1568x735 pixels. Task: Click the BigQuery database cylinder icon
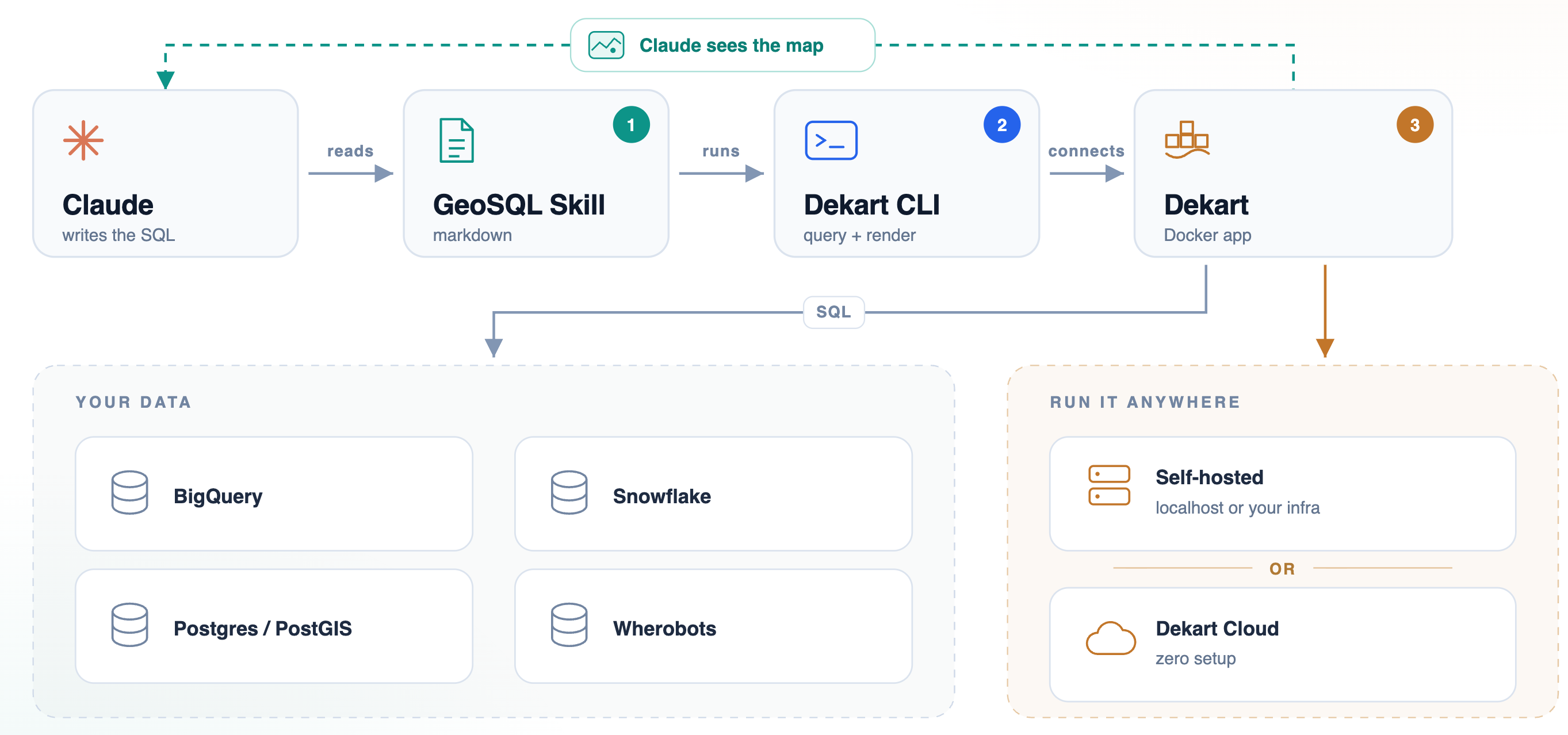click(129, 493)
